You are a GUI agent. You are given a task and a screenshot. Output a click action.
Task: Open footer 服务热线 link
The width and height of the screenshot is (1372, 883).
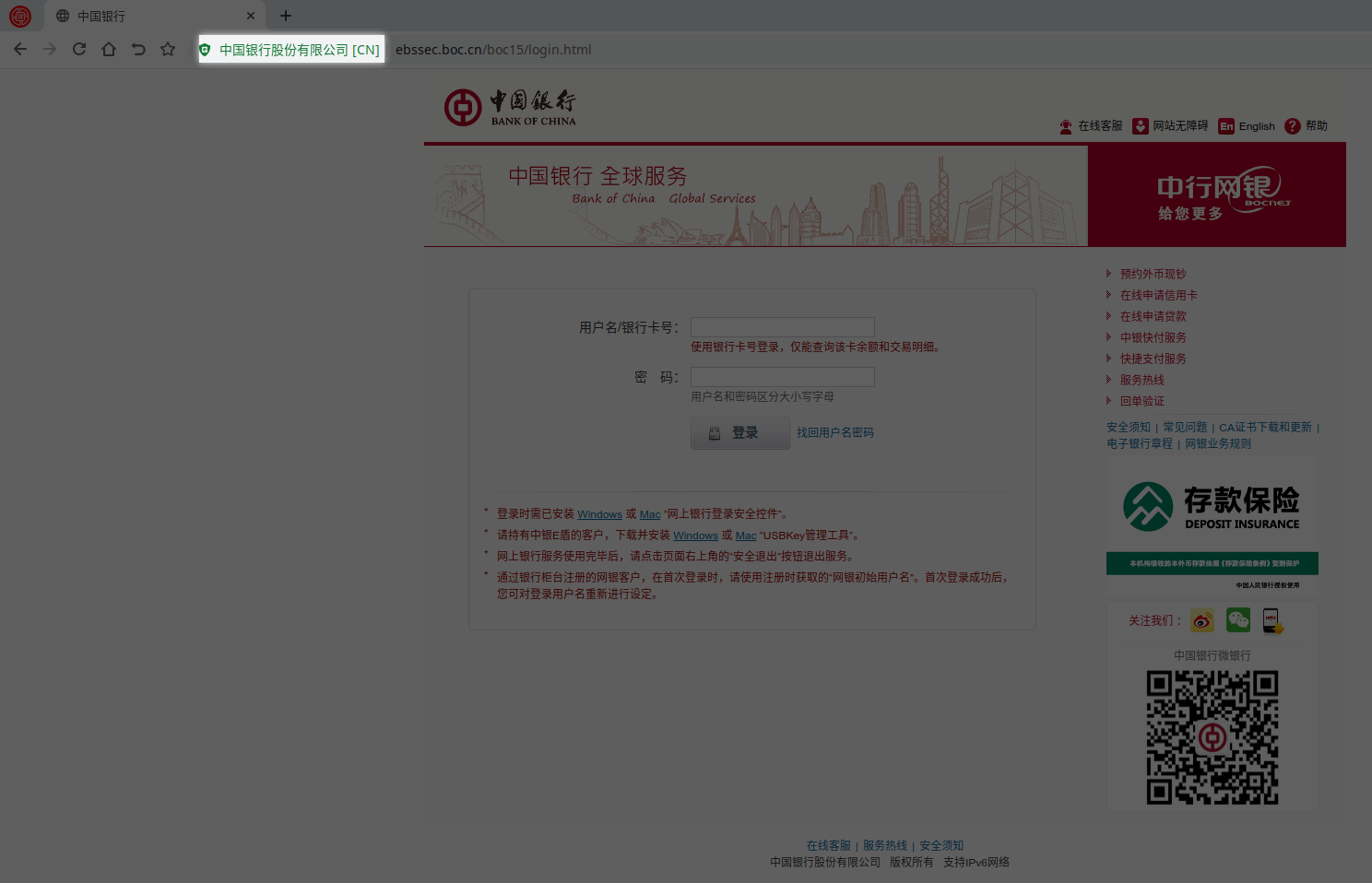[885, 845]
